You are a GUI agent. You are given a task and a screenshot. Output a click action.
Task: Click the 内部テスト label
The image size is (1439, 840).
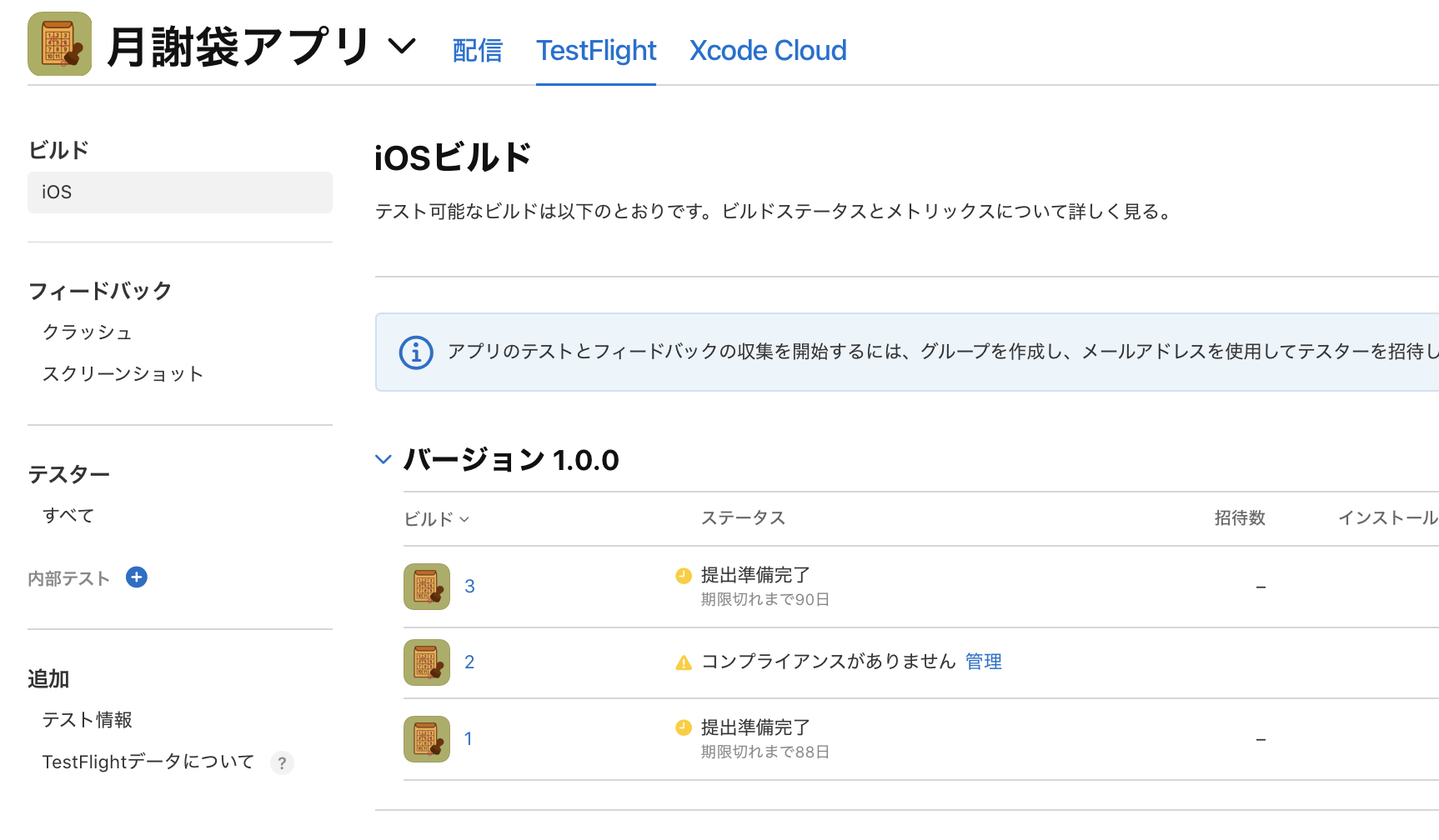pos(69,578)
